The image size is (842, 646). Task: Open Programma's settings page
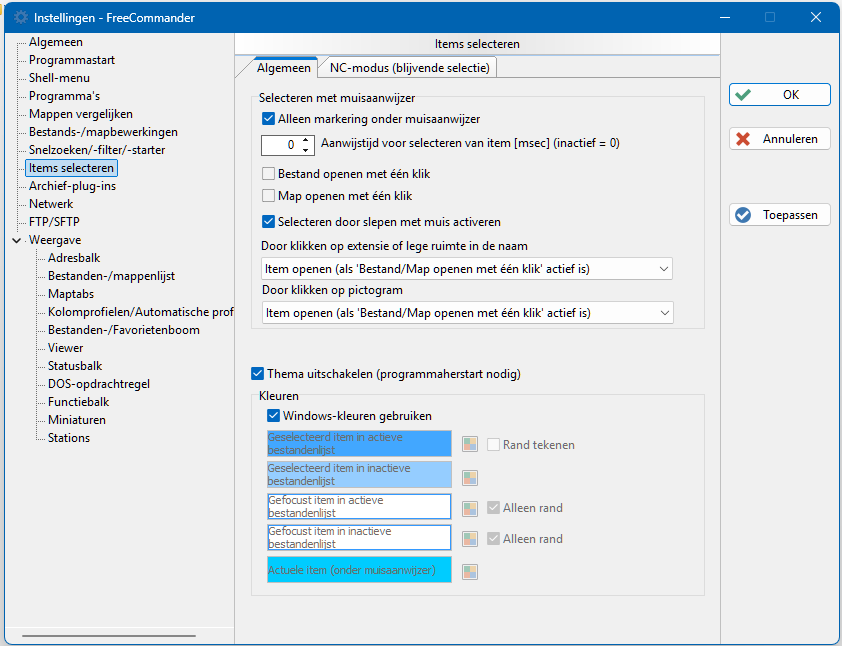coord(64,96)
